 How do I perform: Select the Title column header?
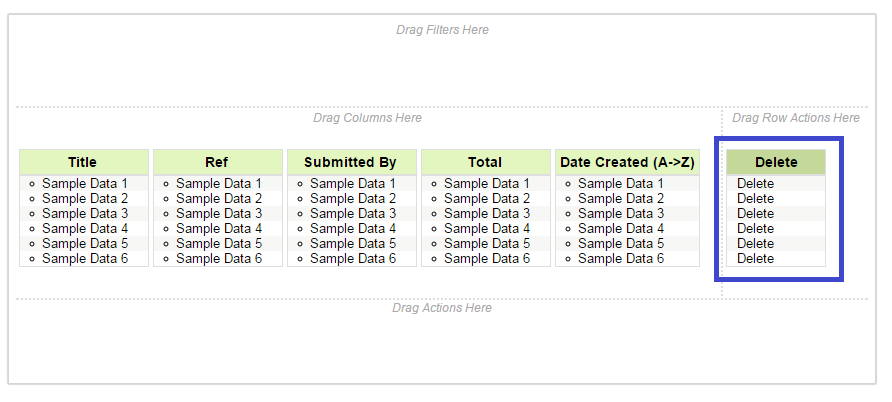point(83,162)
